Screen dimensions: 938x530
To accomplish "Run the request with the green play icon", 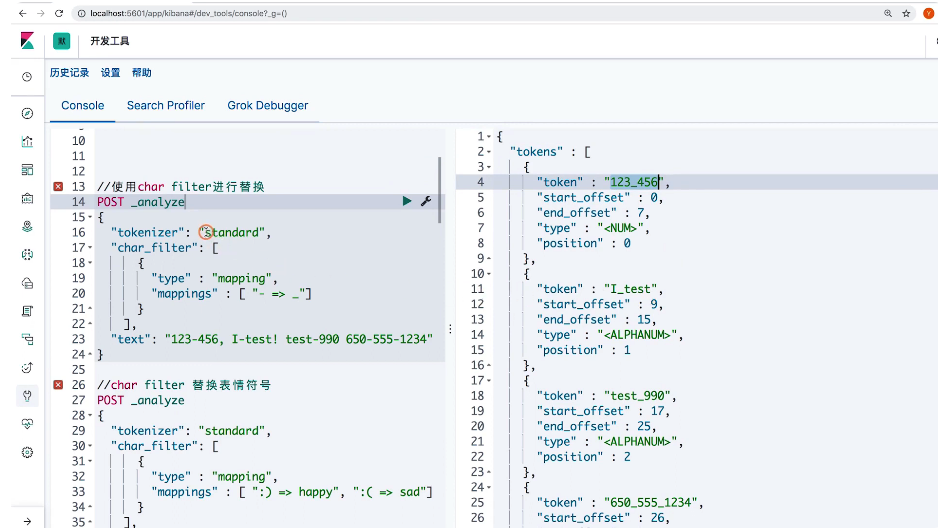I will tap(407, 201).
